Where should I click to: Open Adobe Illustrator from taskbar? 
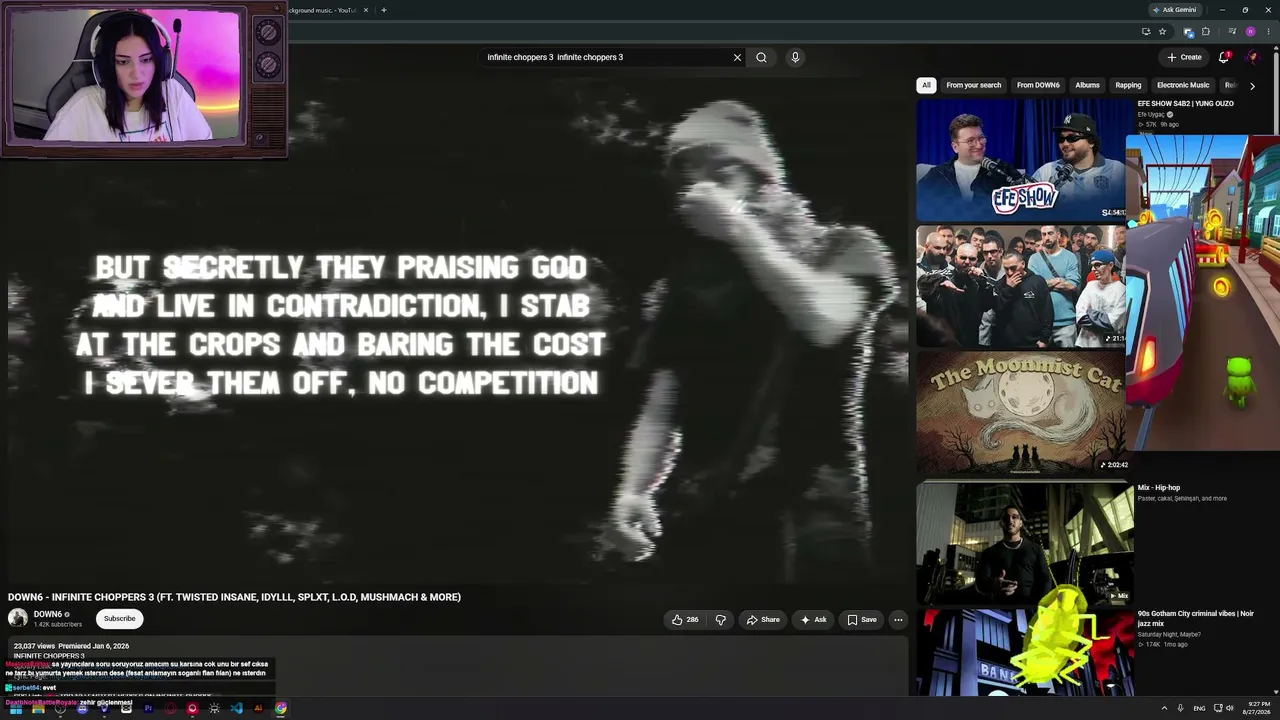point(258,708)
